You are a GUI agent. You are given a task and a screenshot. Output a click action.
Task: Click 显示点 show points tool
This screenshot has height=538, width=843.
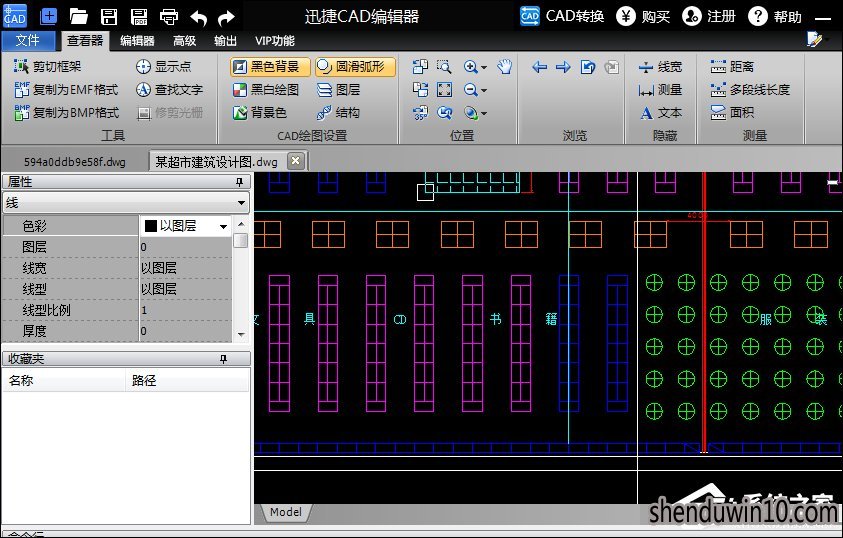pyautogui.click(x=163, y=67)
